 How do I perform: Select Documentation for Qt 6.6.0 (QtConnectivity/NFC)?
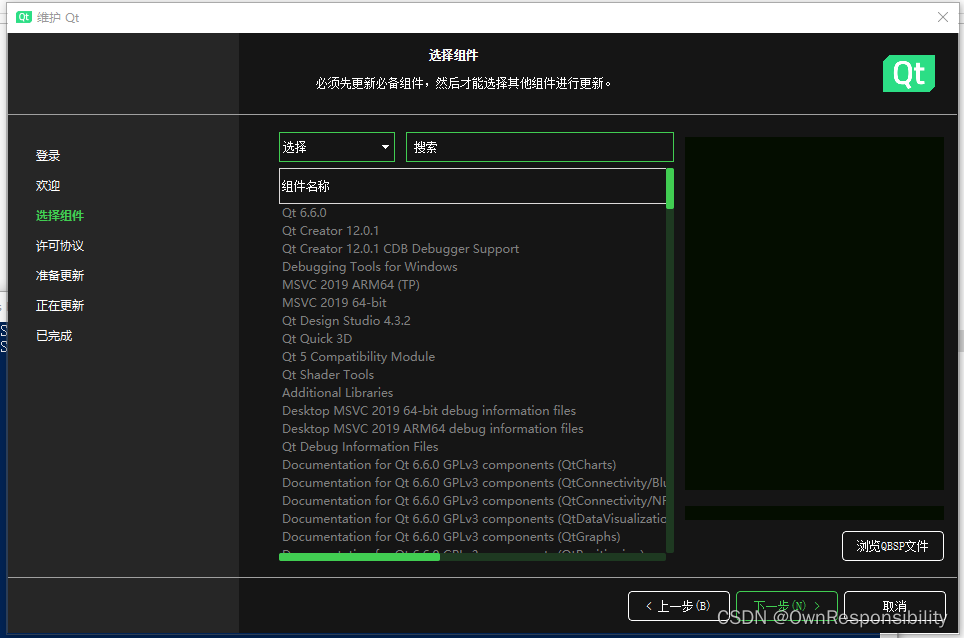coord(473,500)
